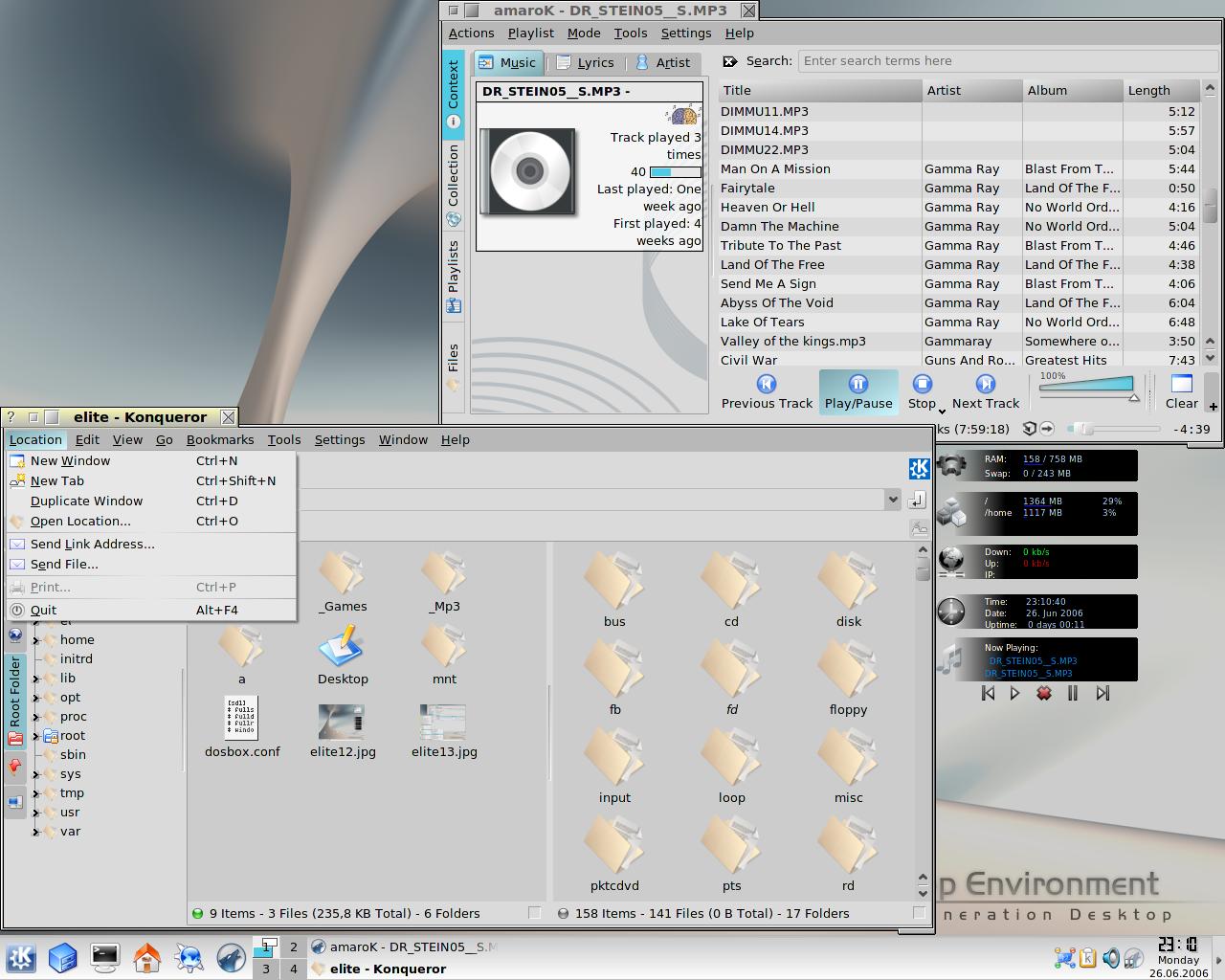
Task: Choose Duplicate Window menu entry
Action: tap(150, 501)
